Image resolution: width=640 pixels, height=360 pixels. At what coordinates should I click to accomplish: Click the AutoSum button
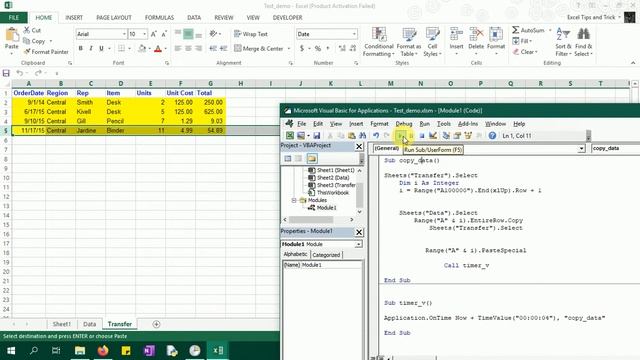(x=529, y=30)
